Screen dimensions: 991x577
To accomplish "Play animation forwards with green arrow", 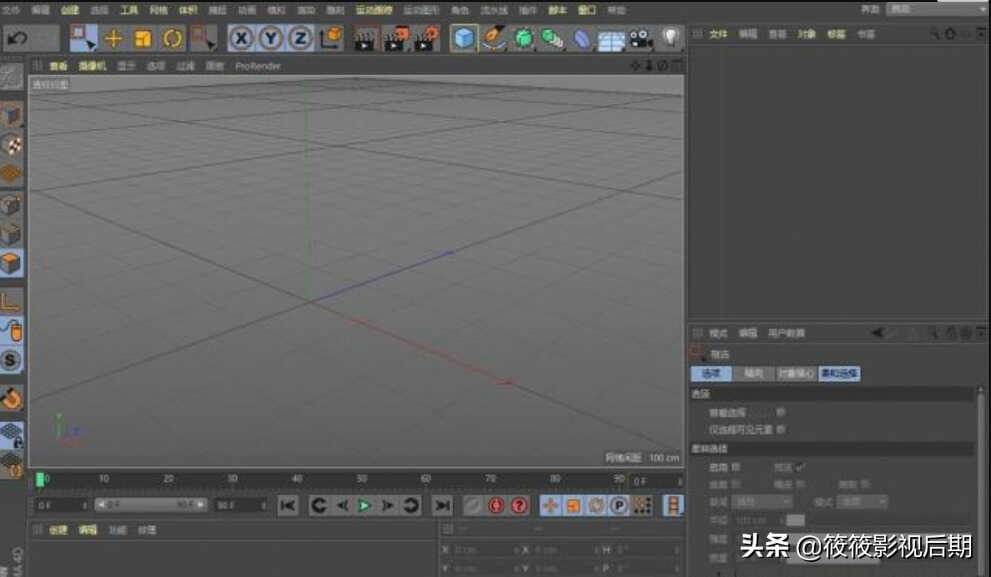I will 365,505.
